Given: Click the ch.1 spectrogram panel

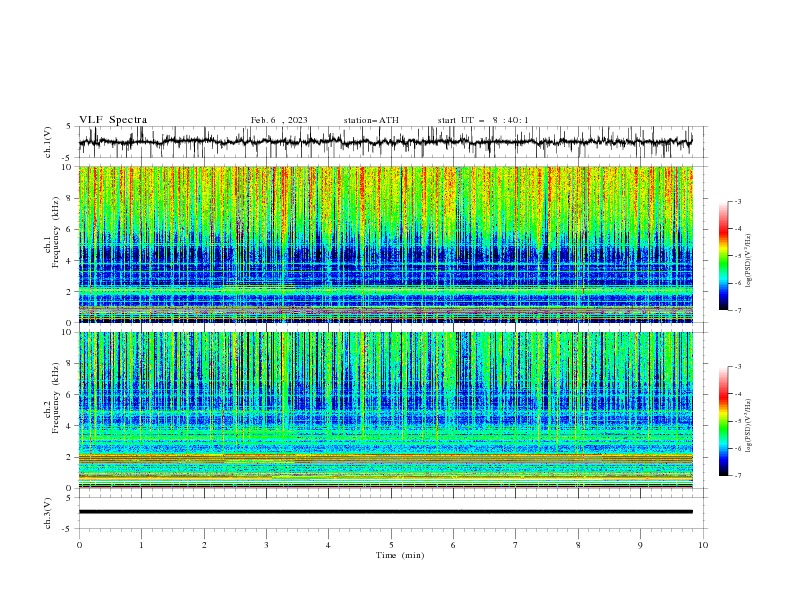Looking at the screenshot, I should [x=386, y=244].
